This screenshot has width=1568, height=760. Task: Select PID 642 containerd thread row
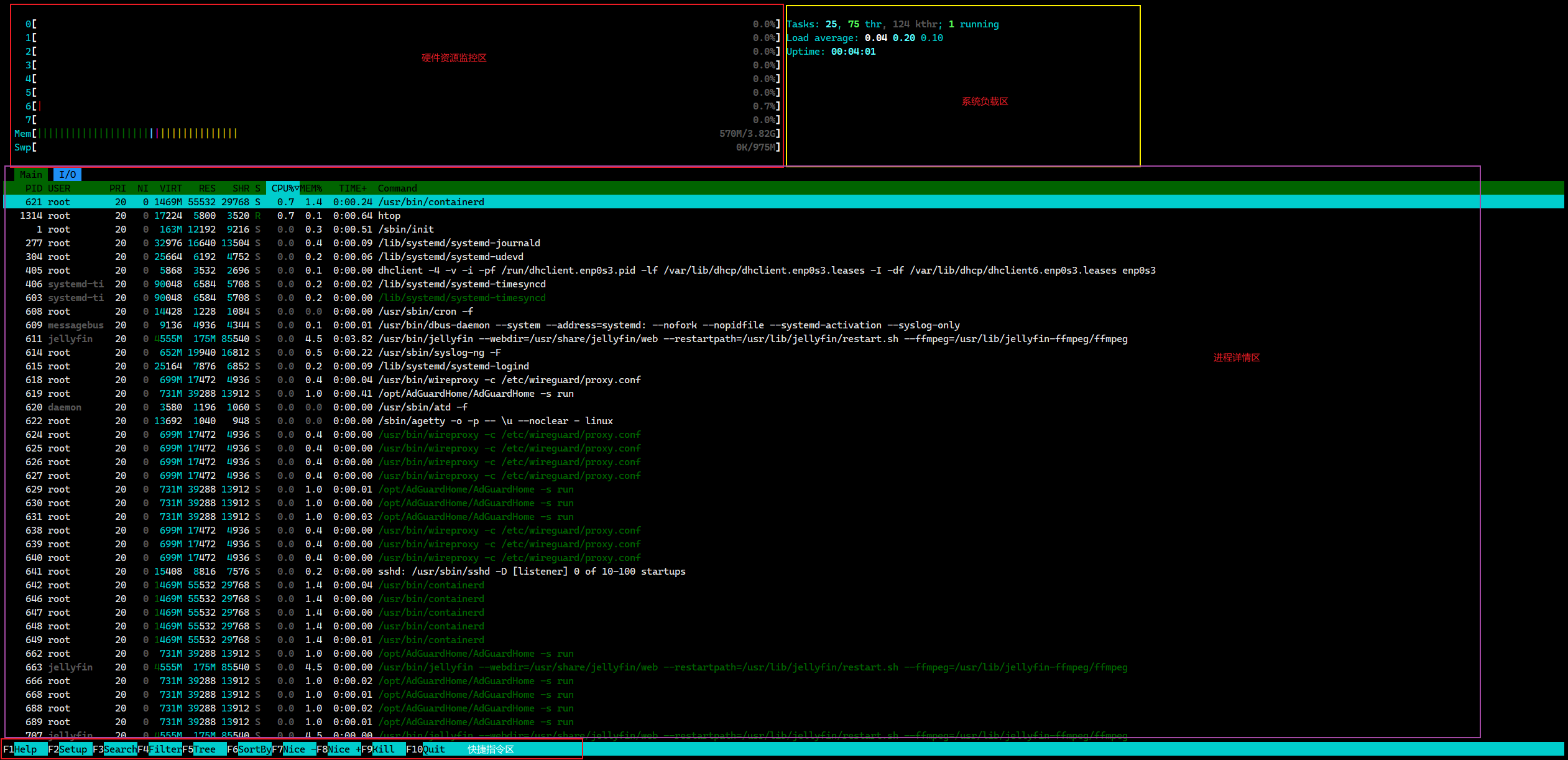coord(783,585)
